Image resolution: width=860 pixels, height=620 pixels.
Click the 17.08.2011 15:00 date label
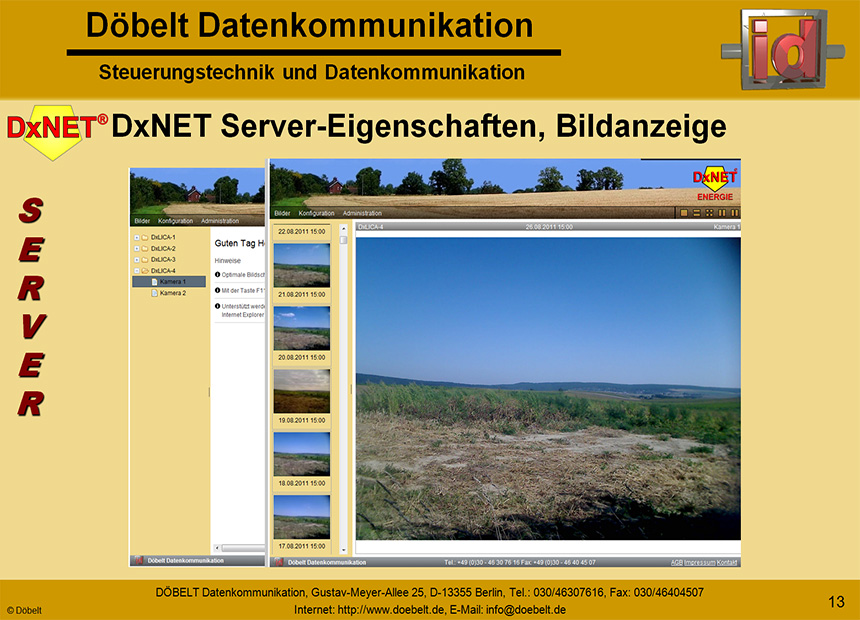[302, 546]
